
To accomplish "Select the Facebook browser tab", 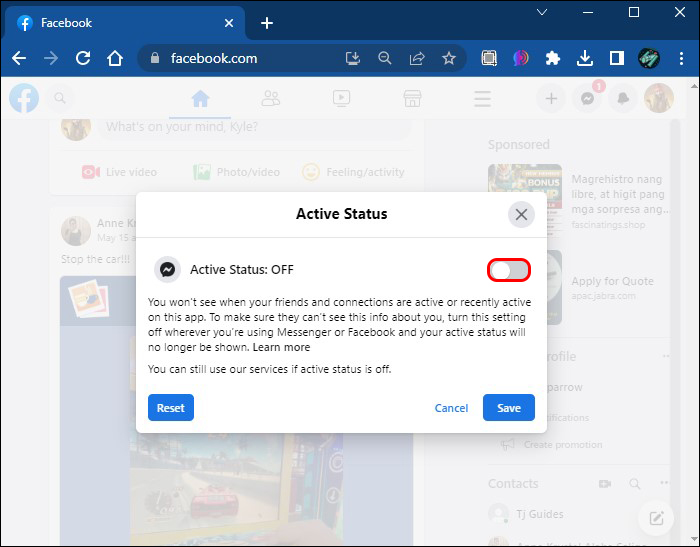I will (124, 23).
